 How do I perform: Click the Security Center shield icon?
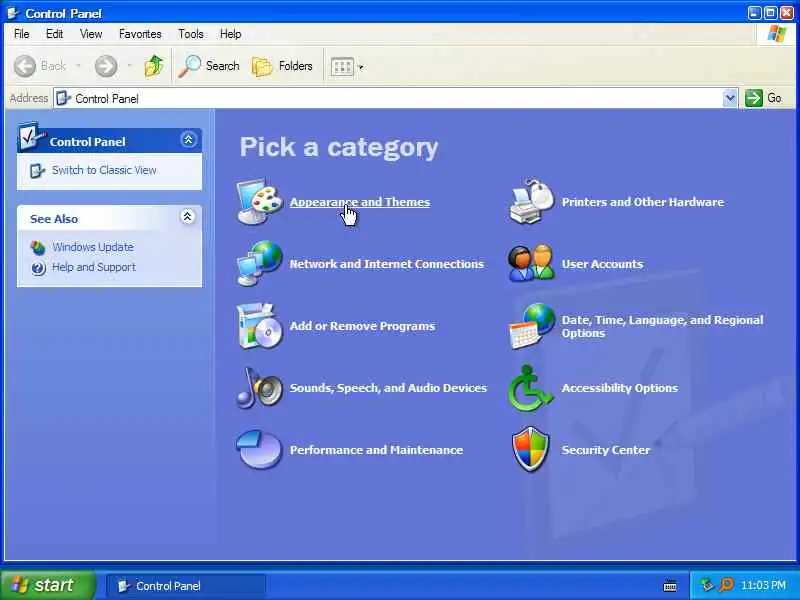click(x=531, y=449)
